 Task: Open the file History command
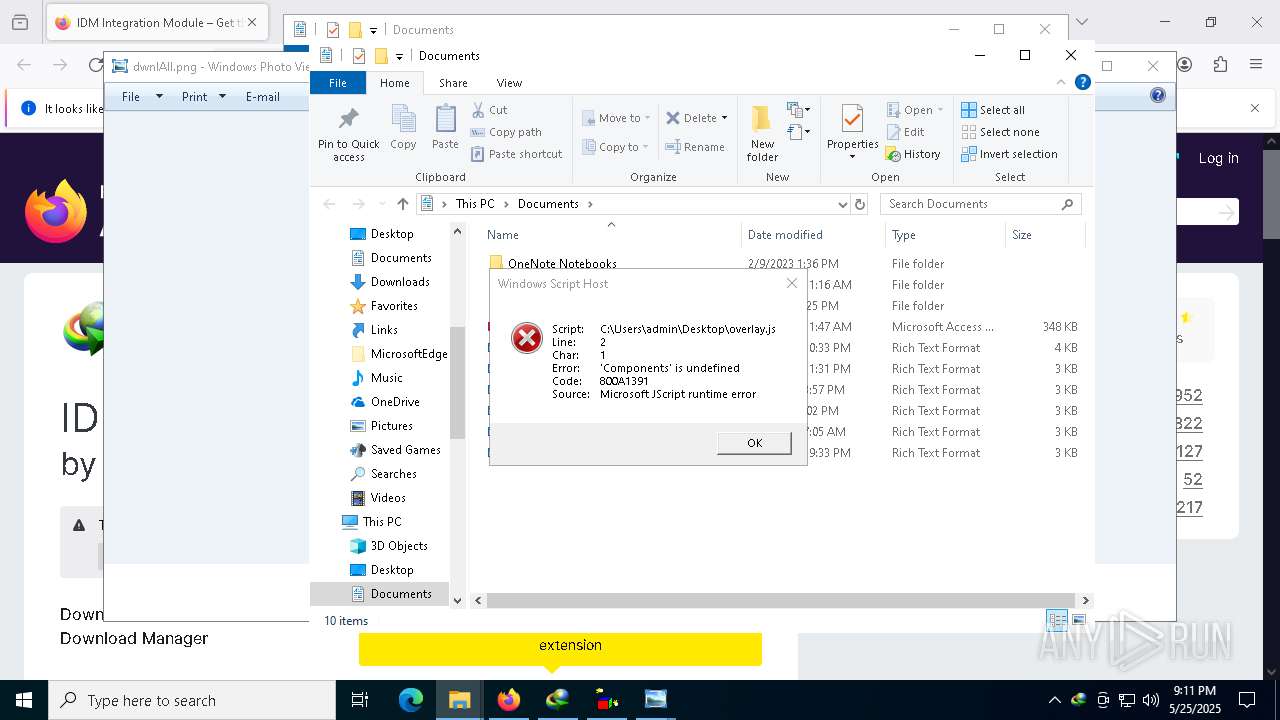(913, 154)
